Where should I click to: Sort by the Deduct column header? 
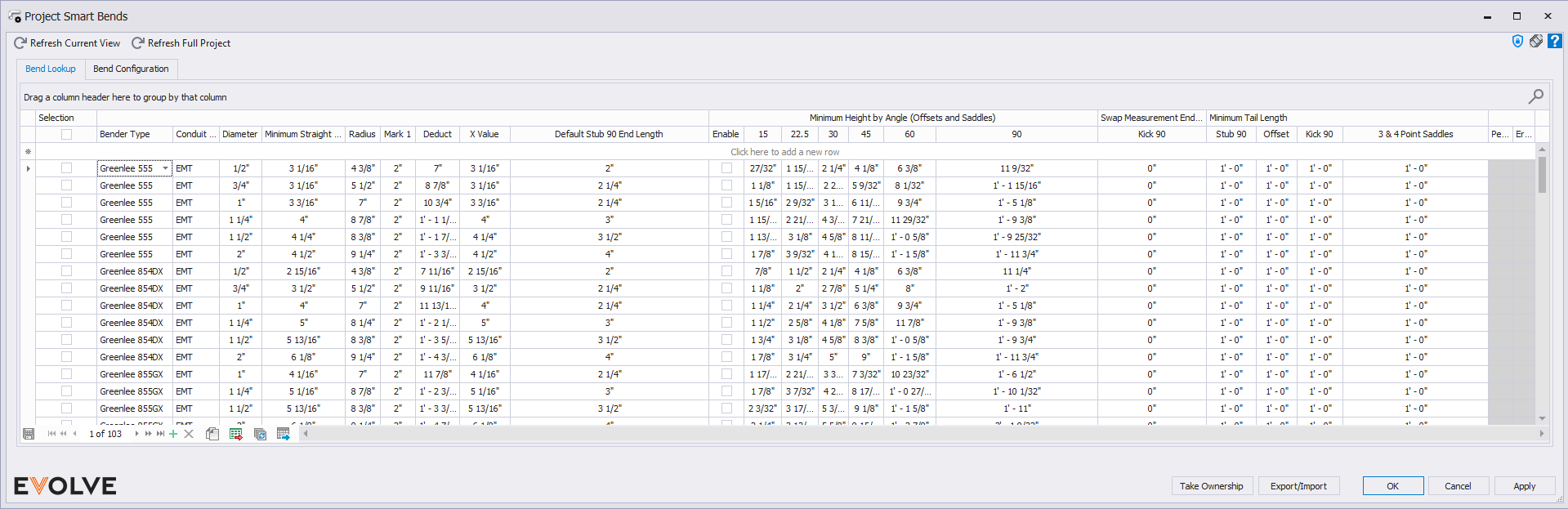437,134
